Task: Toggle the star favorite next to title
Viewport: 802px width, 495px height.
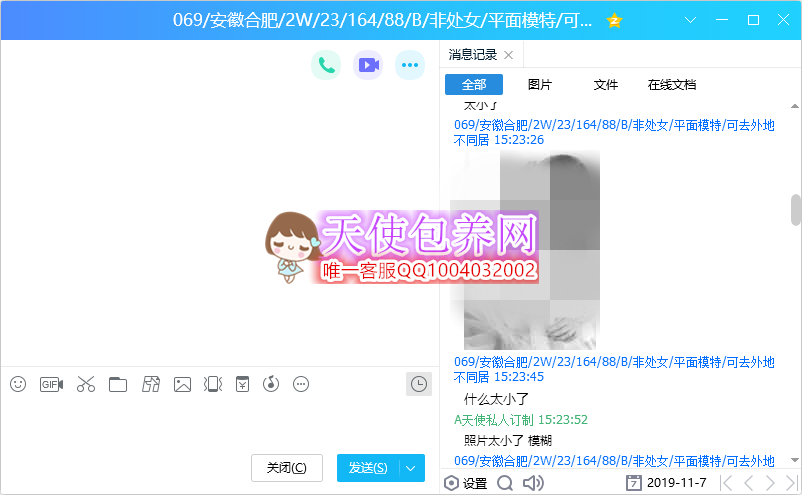Action: (614, 20)
